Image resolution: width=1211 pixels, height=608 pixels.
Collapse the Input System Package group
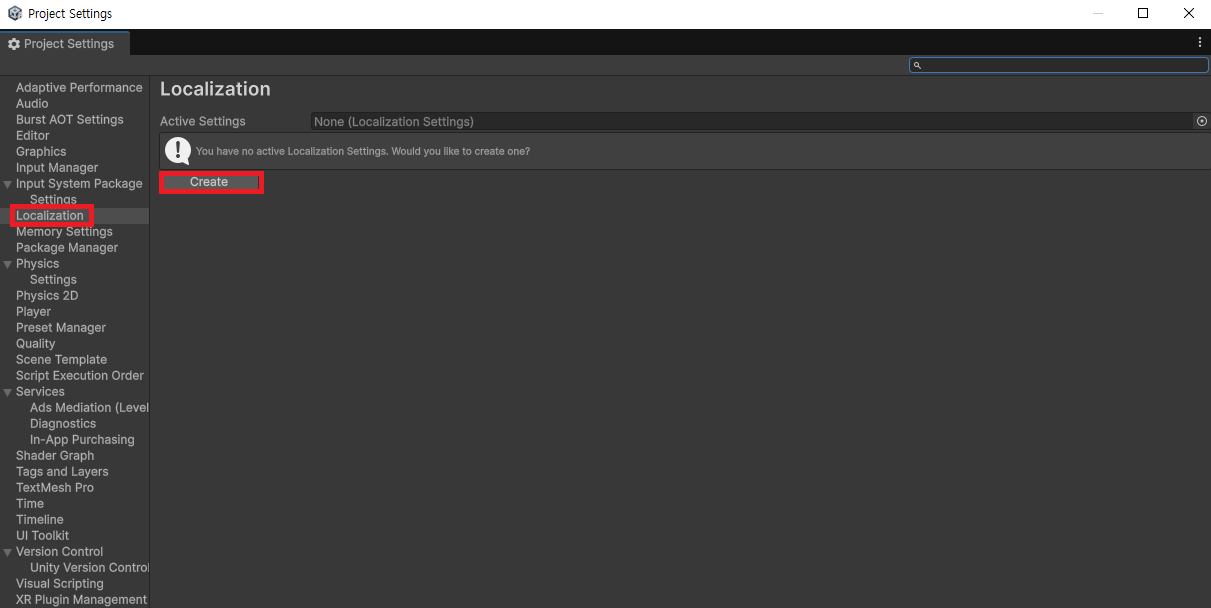pos(8,184)
